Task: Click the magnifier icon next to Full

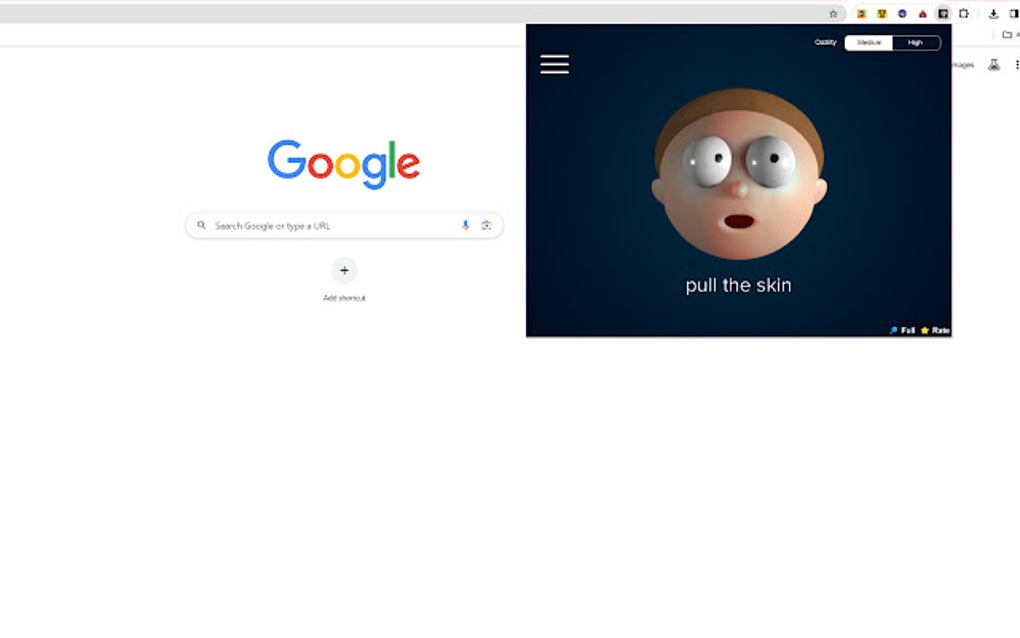Action: [893, 330]
